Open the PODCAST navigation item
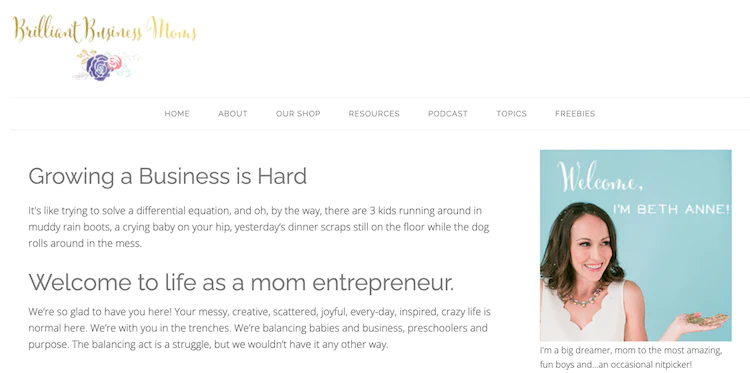 pyautogui.click(x=448, y=114)
